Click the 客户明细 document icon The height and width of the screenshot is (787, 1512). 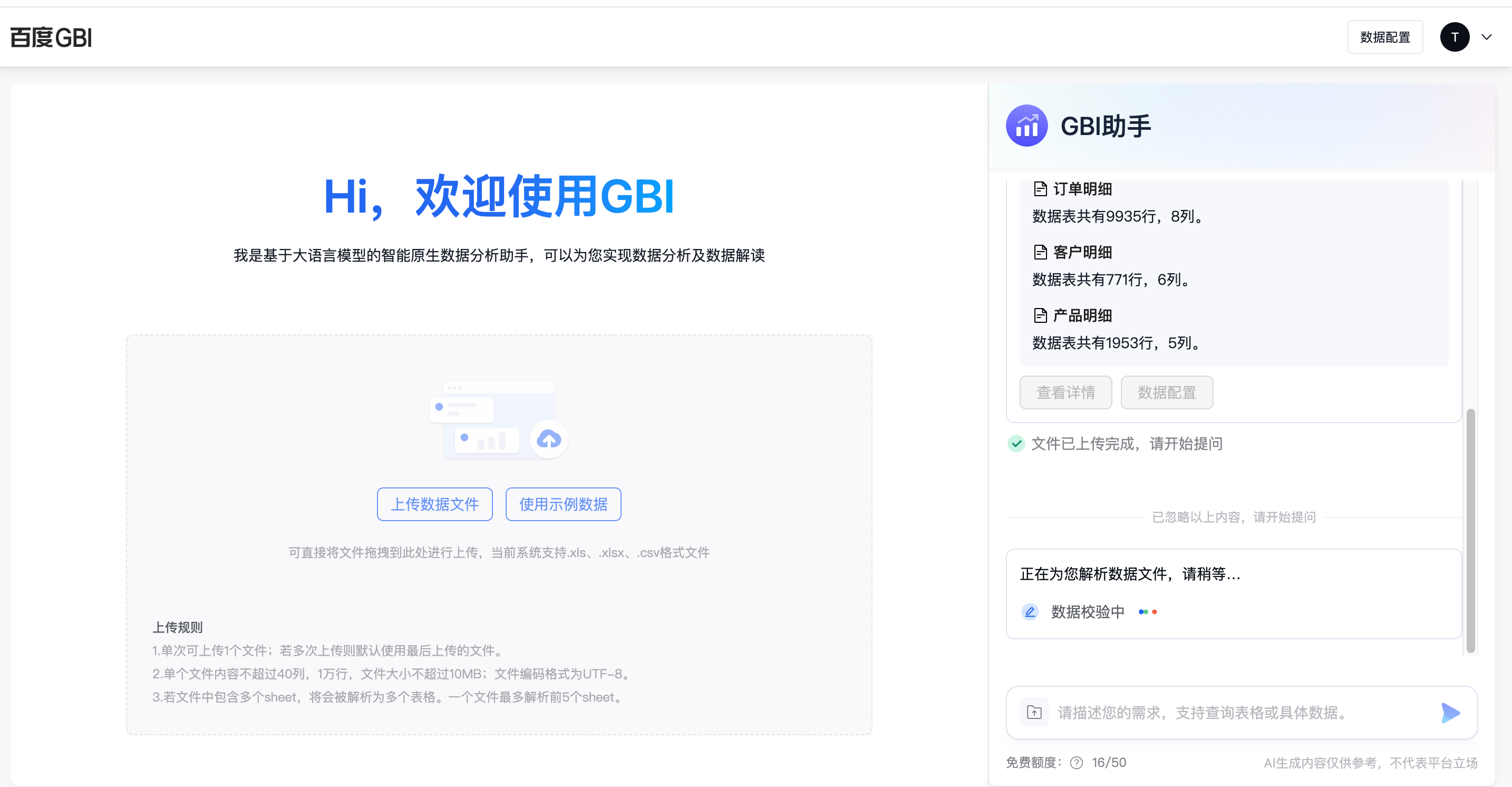pyautogui.click(x=1040, y=253)
